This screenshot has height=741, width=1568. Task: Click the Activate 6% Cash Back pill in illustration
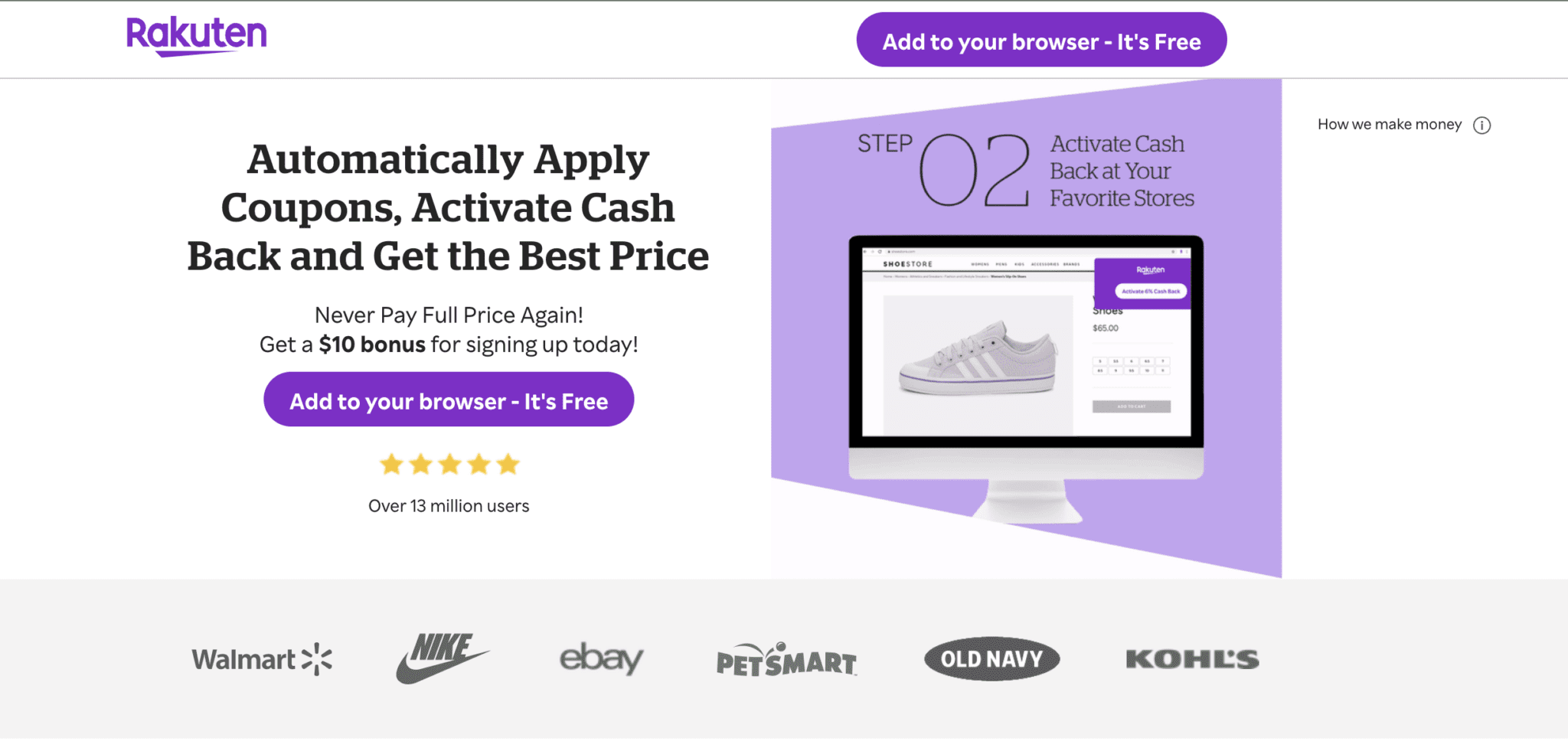pyautogui.click(x=1150, y=292)
